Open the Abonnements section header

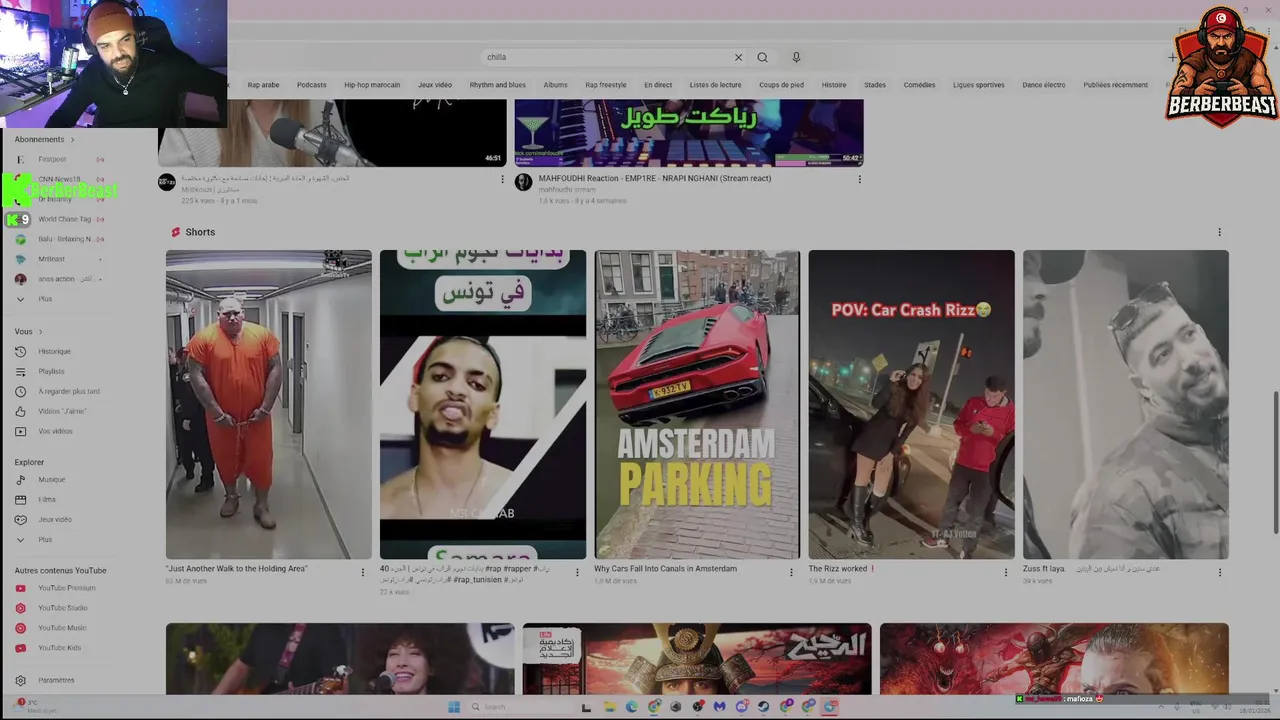click(x=44, y=139)
